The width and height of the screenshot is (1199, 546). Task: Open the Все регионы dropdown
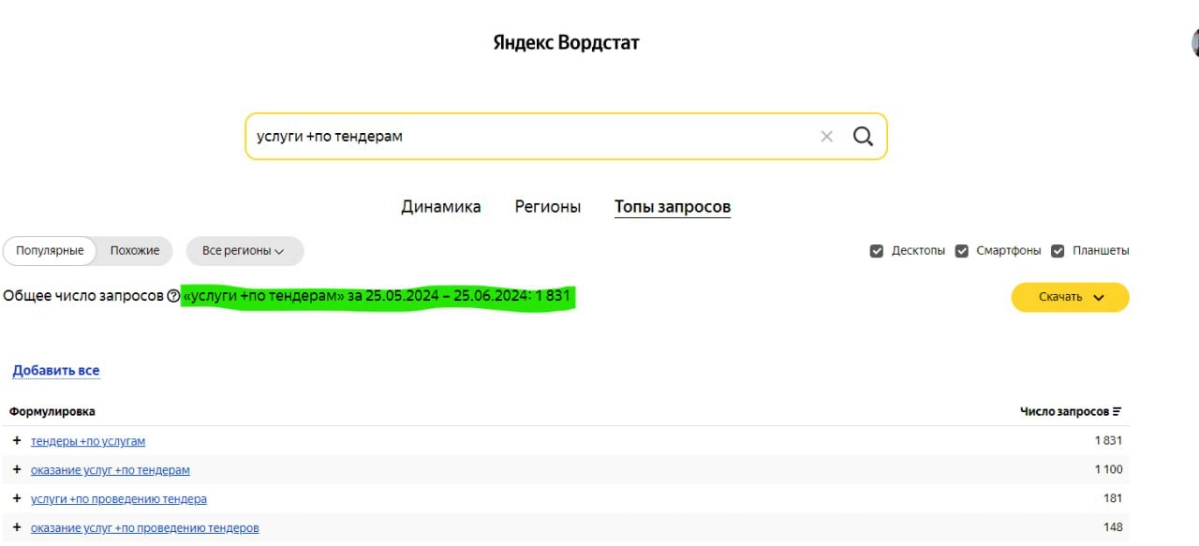[x=245, y=251]
